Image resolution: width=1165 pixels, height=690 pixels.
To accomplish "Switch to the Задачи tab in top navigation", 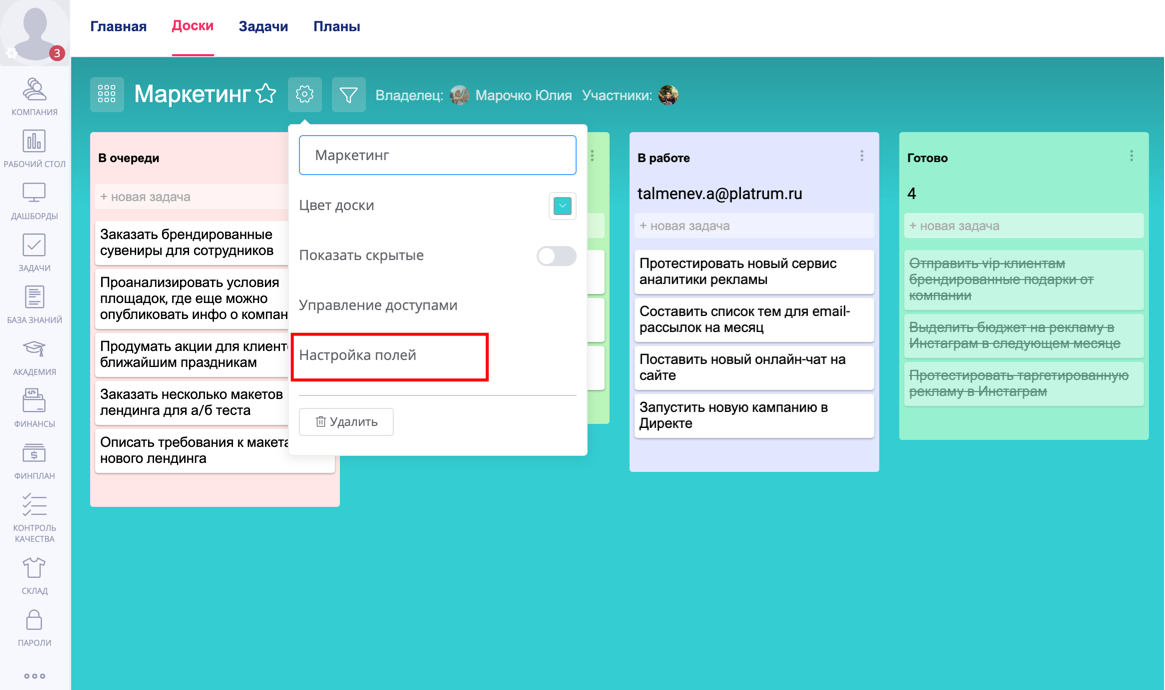I will [263, 26].
